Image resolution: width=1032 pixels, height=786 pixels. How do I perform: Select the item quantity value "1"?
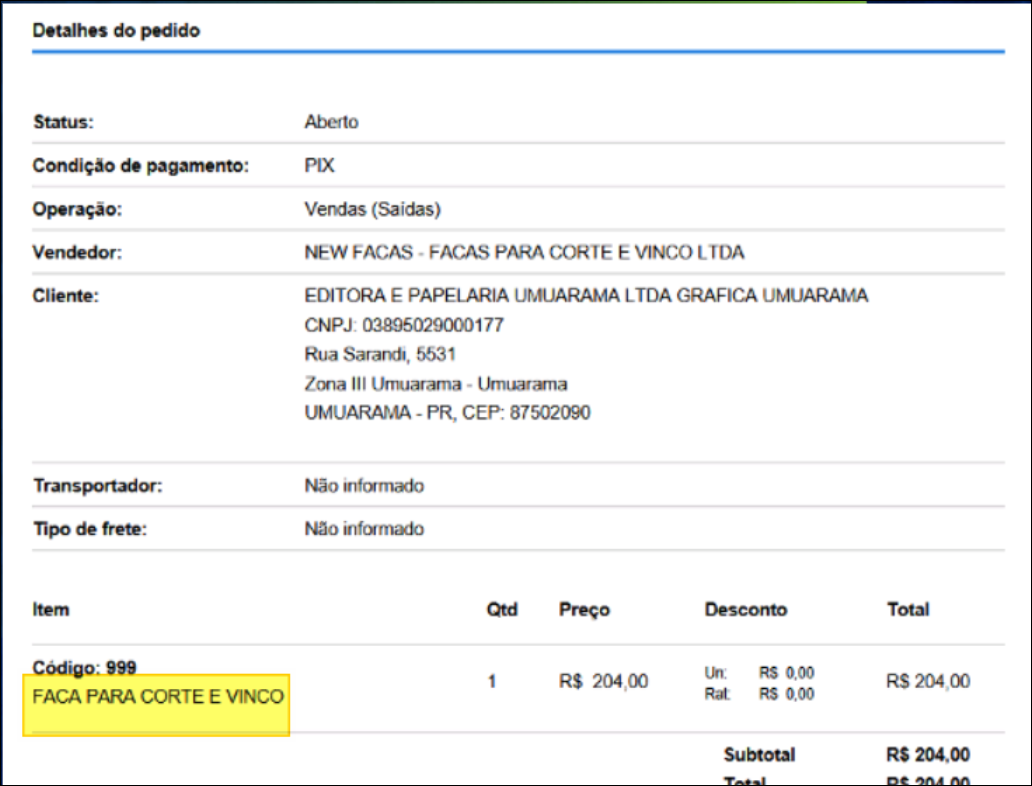pyautogui.click(x=492, y=681)
